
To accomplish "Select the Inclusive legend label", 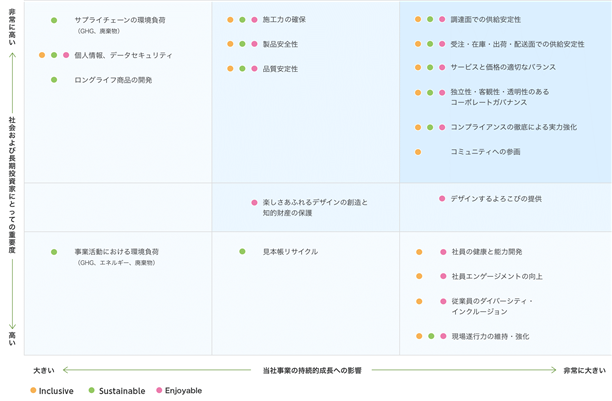I will point(56,391).
